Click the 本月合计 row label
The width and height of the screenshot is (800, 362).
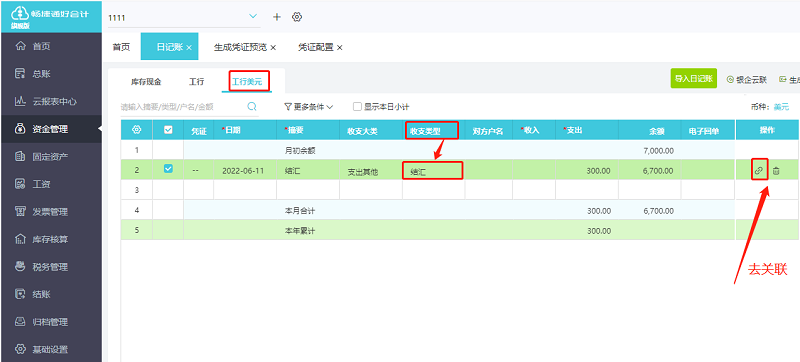300,210
